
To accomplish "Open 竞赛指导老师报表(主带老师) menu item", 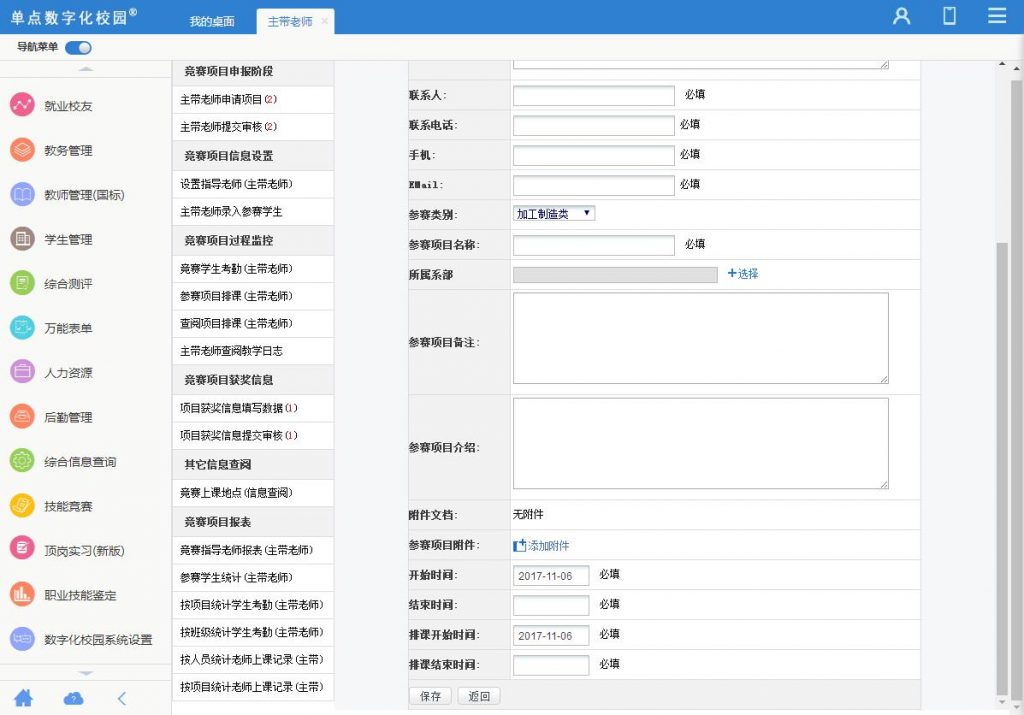I will point(253,550).
